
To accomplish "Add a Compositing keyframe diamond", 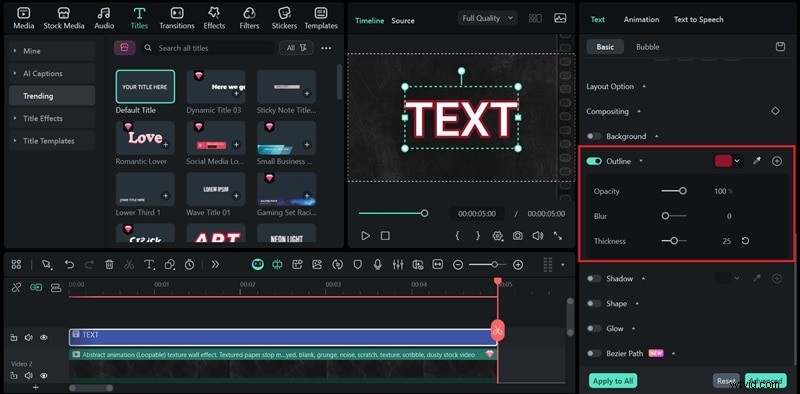I will point(775,111).
